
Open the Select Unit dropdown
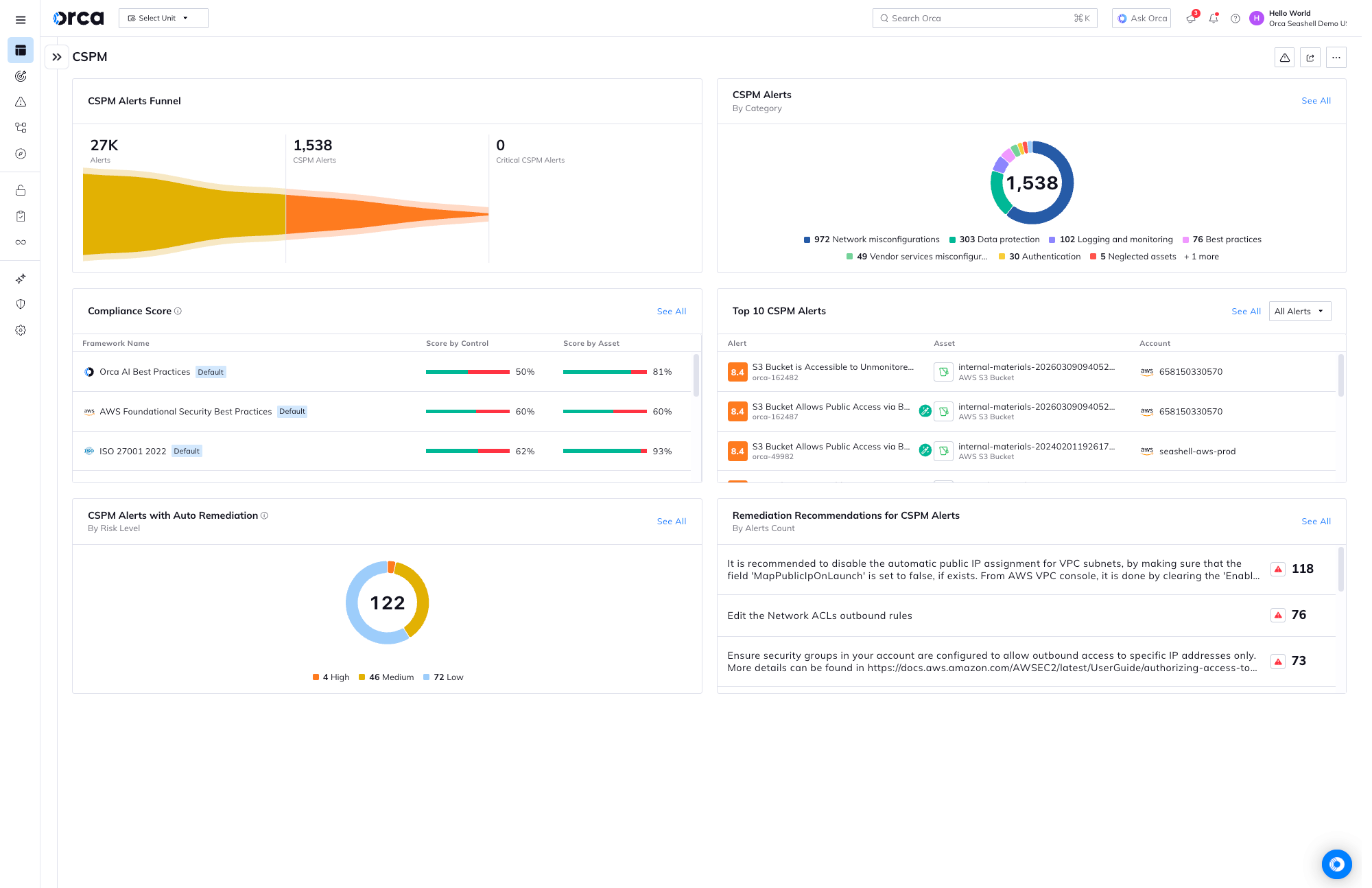coord(163,19)
